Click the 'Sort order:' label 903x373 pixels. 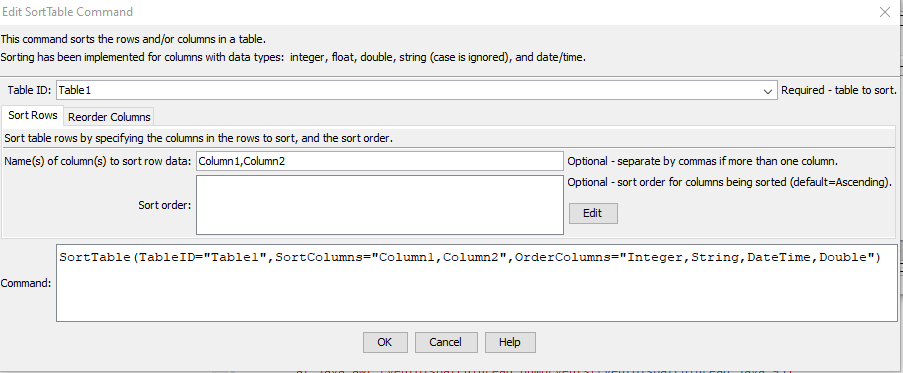coord(165,205)
